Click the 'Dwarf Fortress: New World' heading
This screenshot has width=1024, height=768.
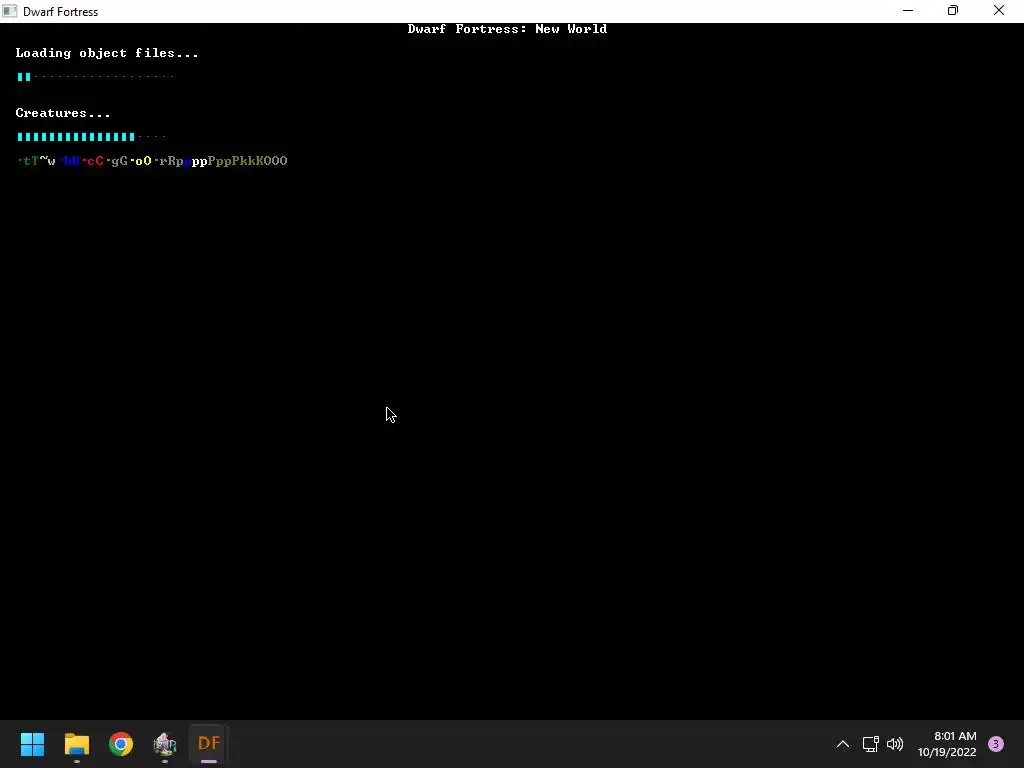pos(507,29)
